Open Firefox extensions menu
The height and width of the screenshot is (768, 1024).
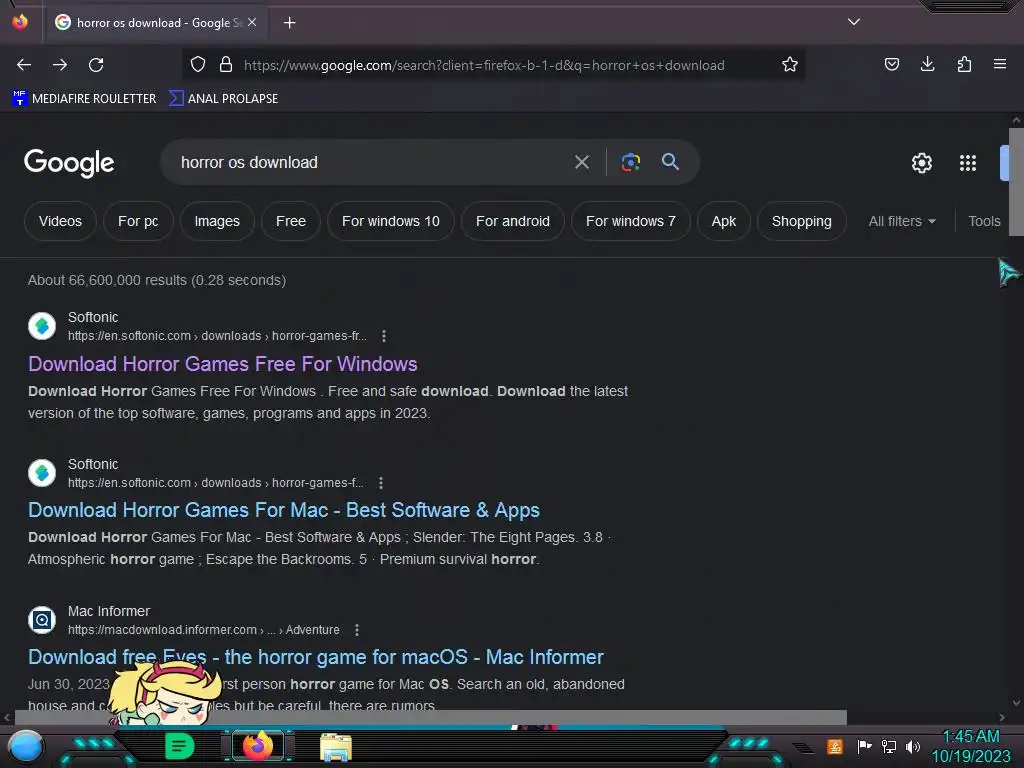click(964, 64)
